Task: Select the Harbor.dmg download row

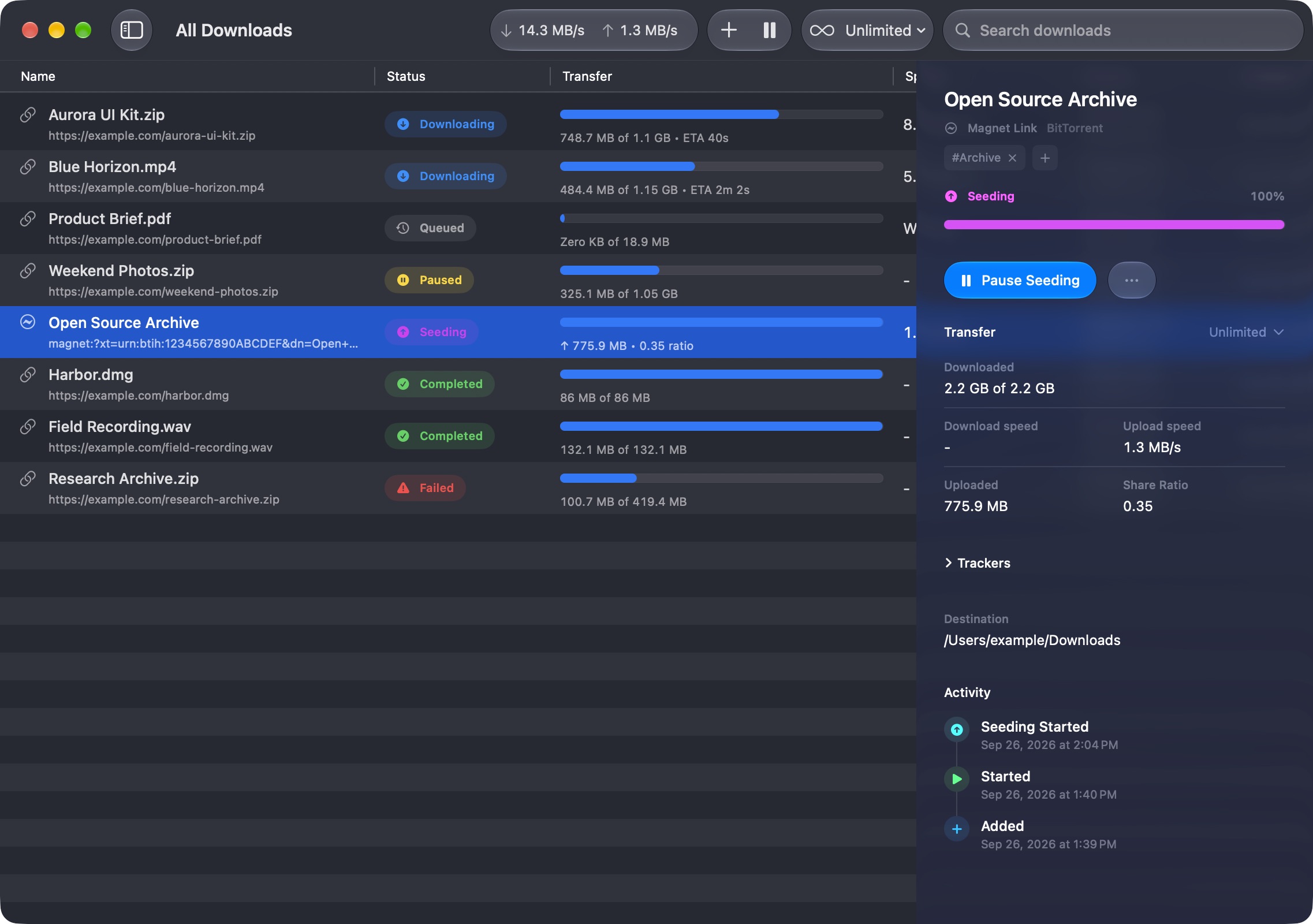Action: [458, 384]
